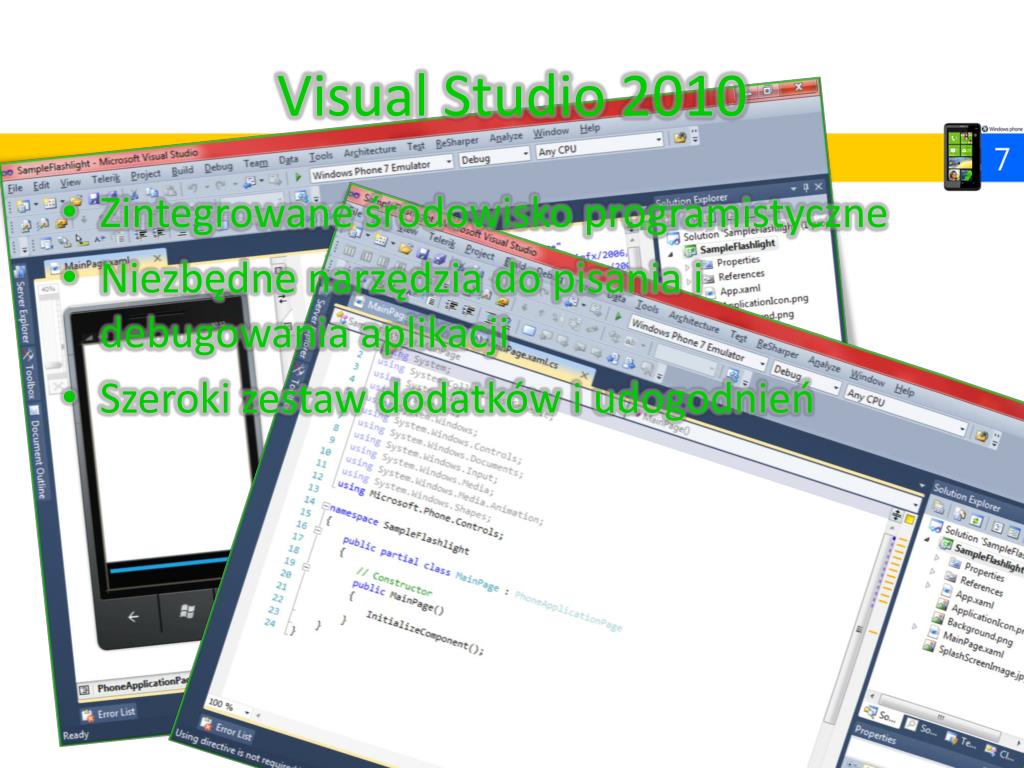Close the MainPage.xaml tab in back window
The width and height of the screenshot is (1024, 768).
(x=157, y=258)
